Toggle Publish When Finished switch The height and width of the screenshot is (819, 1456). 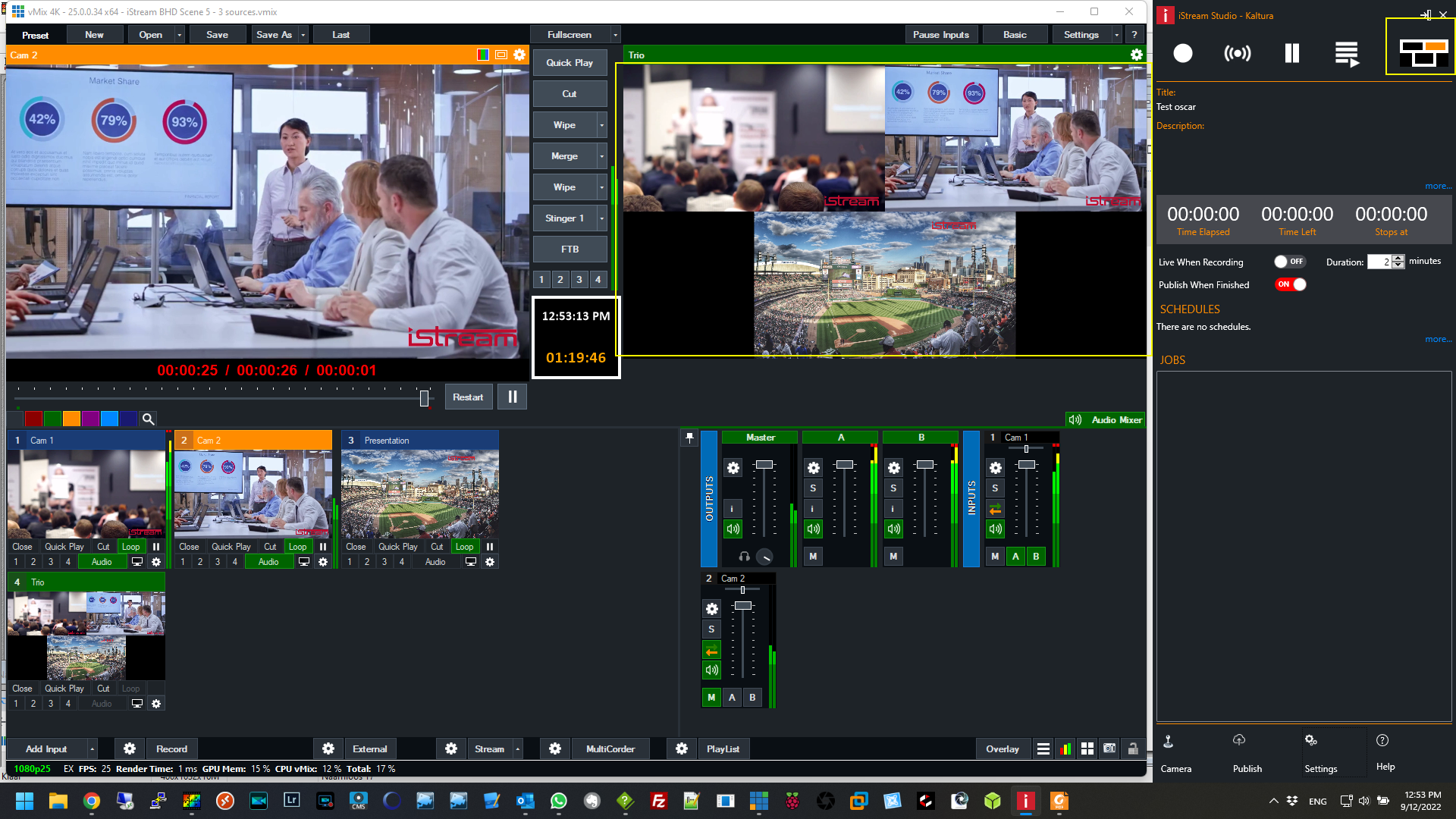click(1290, 284)
